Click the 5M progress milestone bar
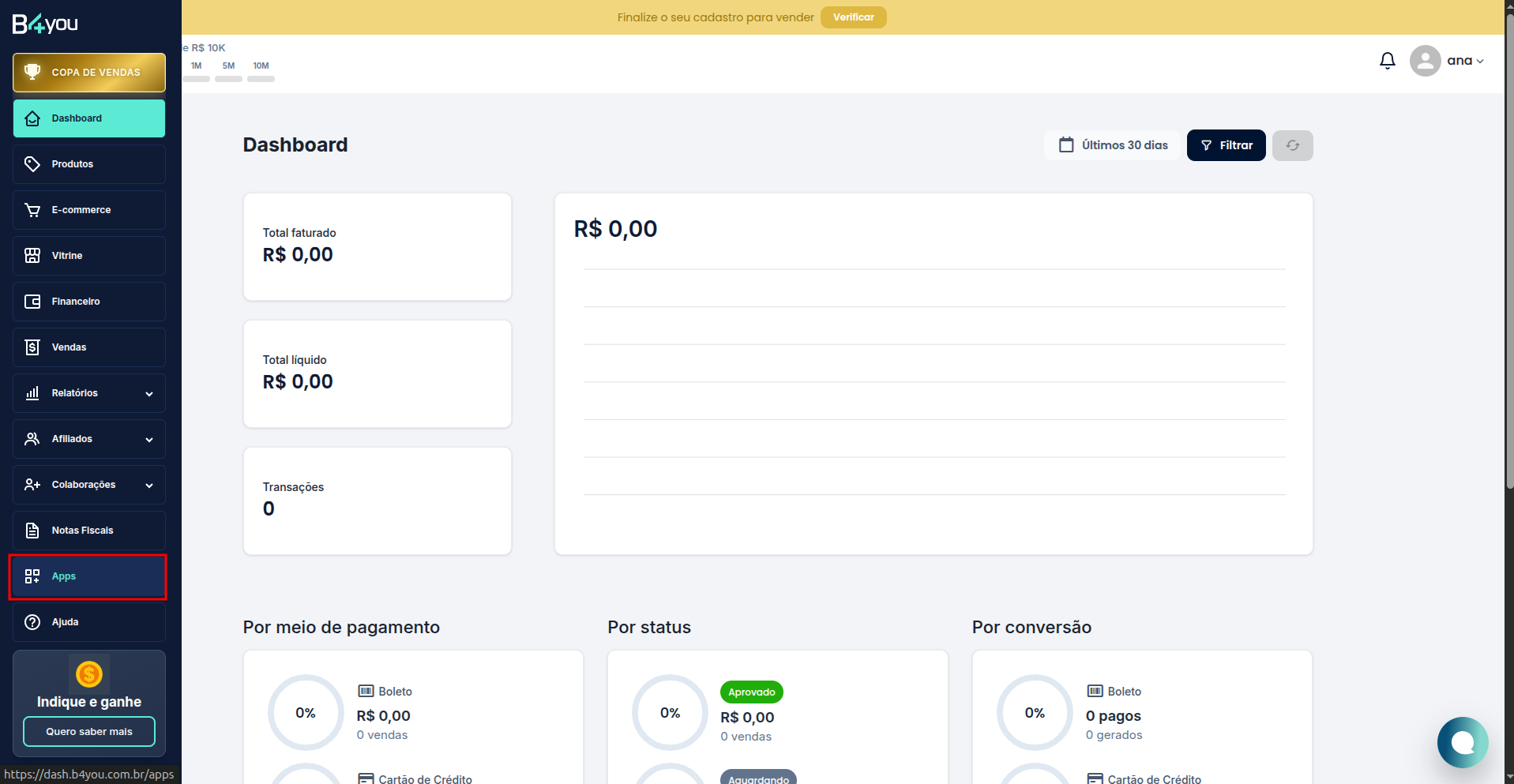Viewport: 1514px width, 784px height. [229, 79]
